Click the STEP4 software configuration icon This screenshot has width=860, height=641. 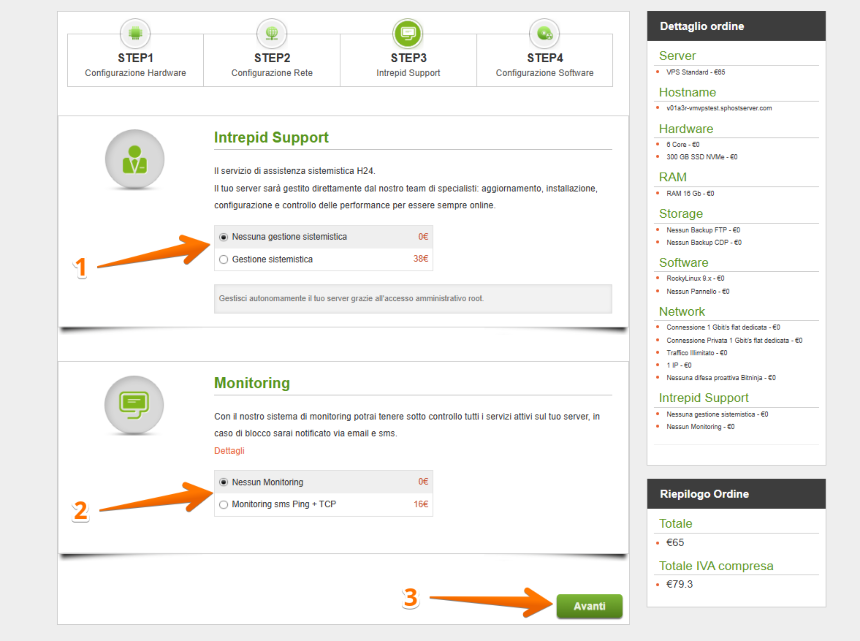(544, 33)
